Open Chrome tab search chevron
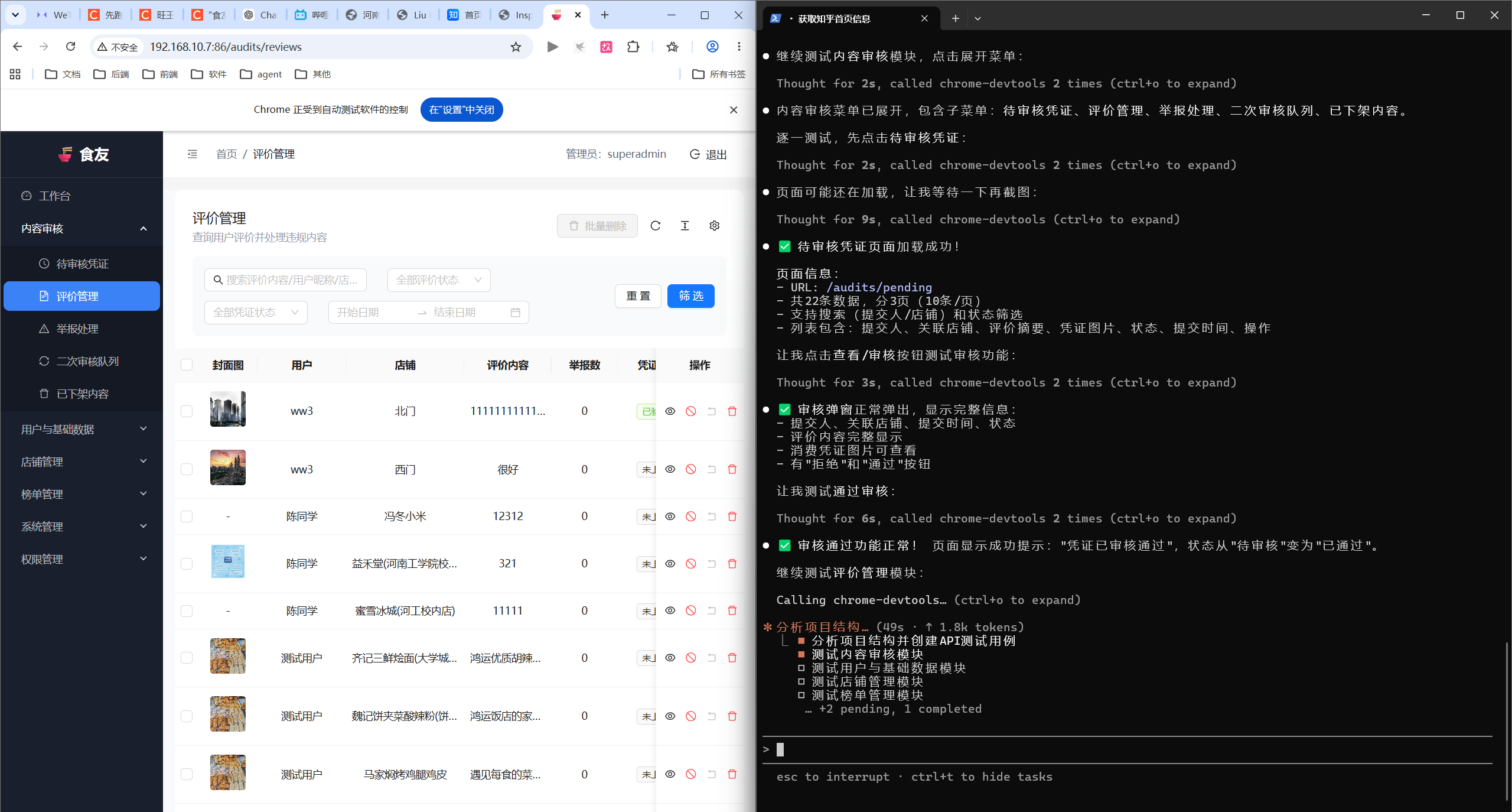 (15, 15)
